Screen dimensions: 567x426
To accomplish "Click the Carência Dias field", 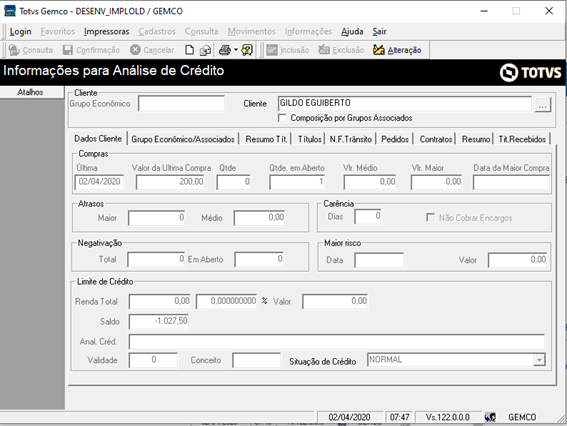I will coord(368,217).
